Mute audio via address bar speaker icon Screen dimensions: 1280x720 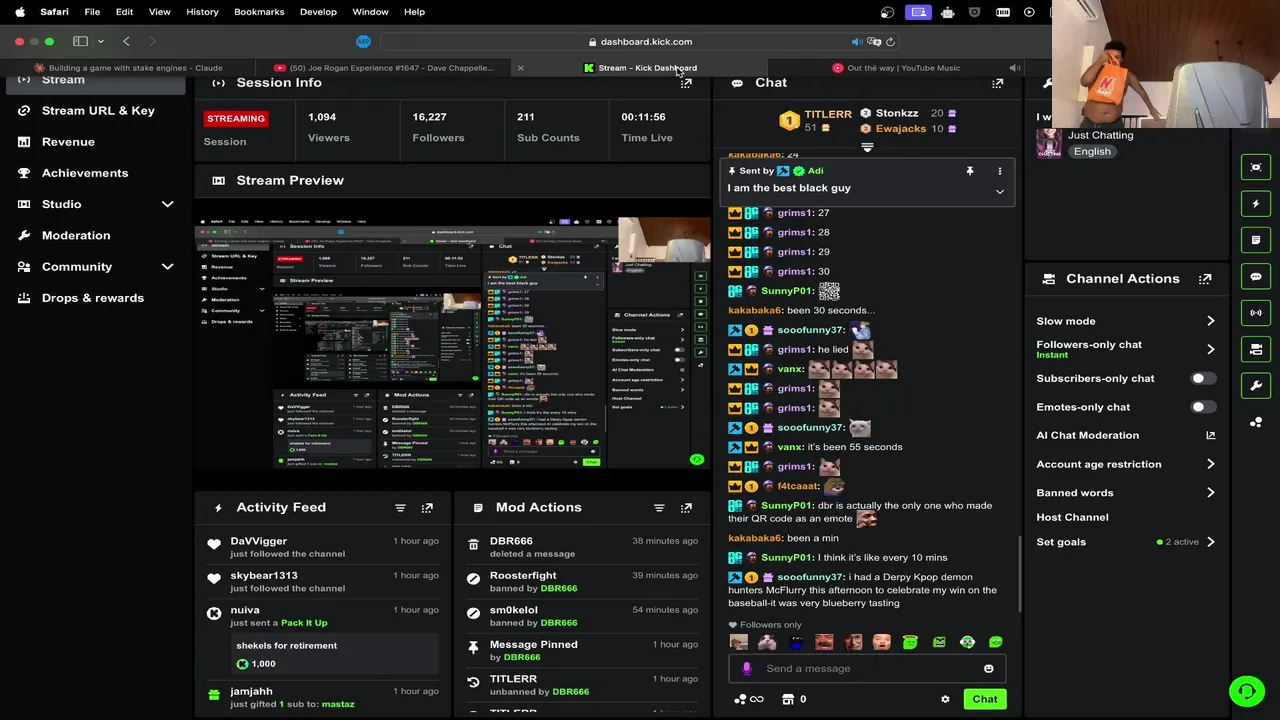coord(857,42)
